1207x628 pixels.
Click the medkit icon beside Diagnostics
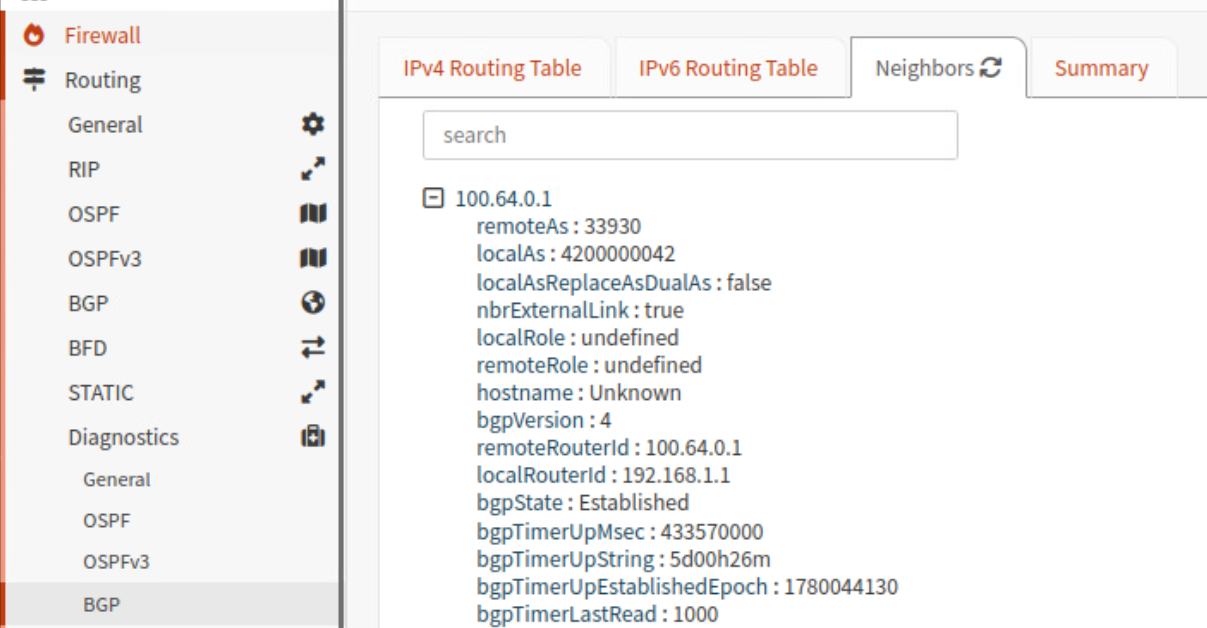313,437
